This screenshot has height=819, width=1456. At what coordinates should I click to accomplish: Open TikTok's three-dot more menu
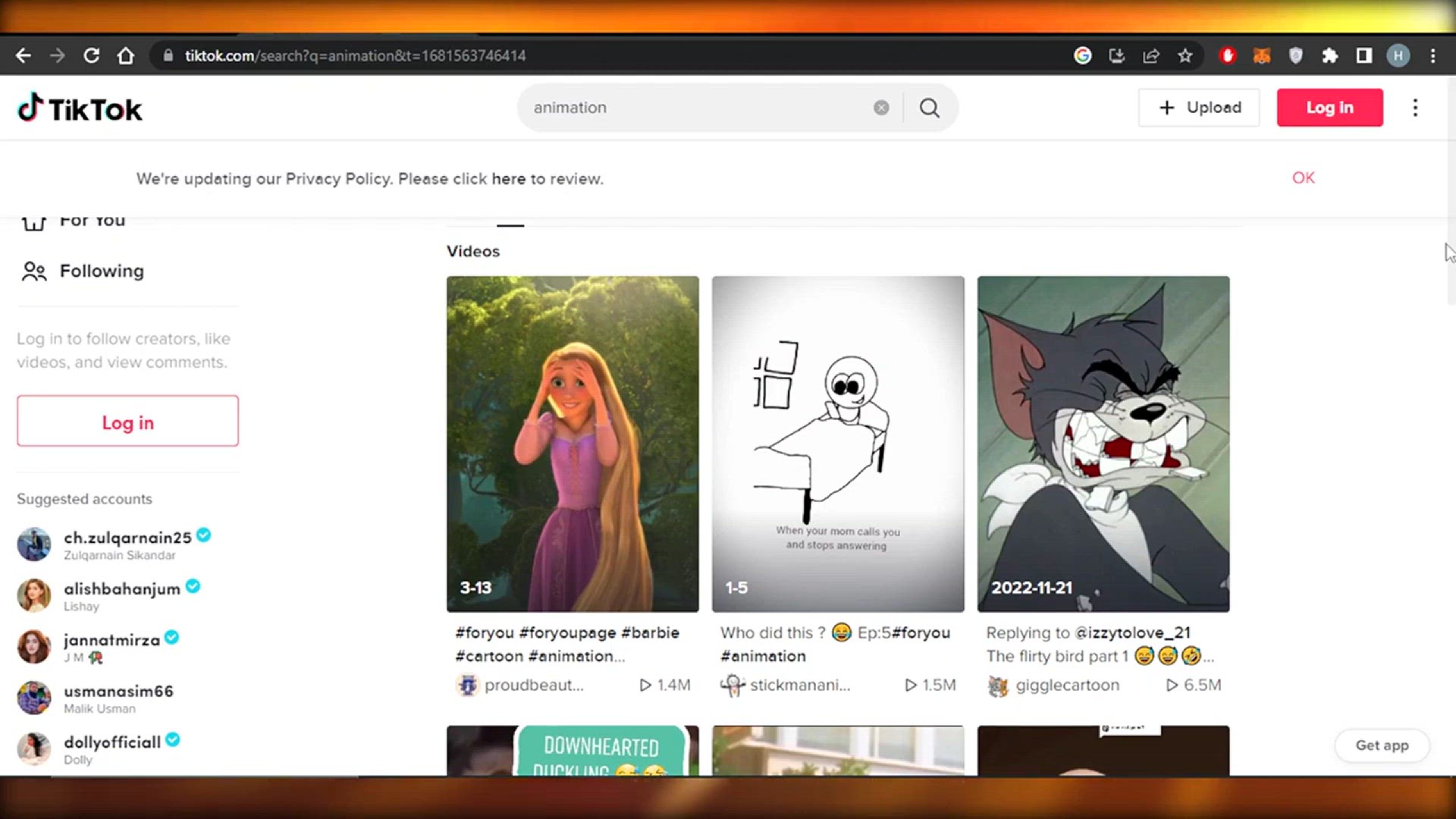coord(1415,108)
